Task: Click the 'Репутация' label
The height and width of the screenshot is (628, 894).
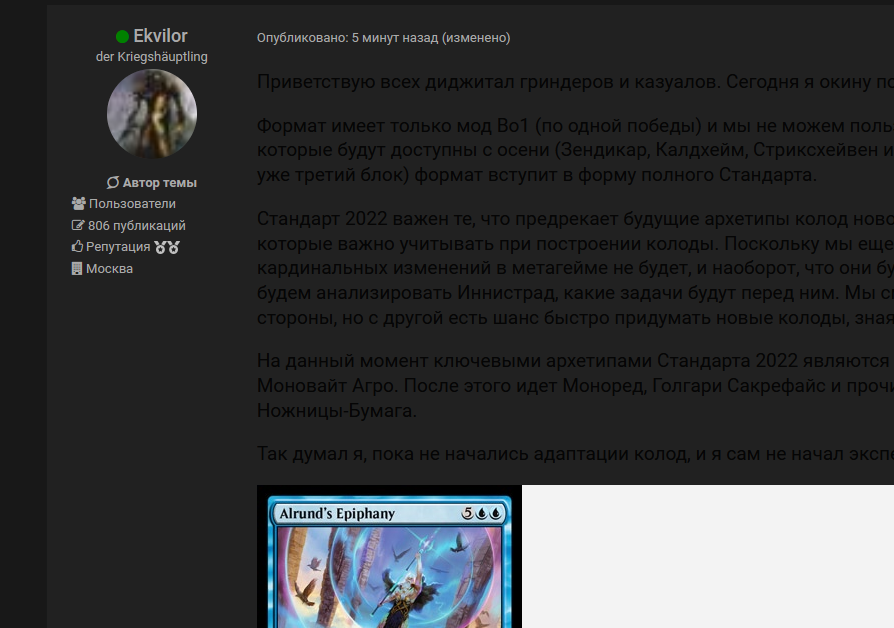Action: click(x=118, y=247)
